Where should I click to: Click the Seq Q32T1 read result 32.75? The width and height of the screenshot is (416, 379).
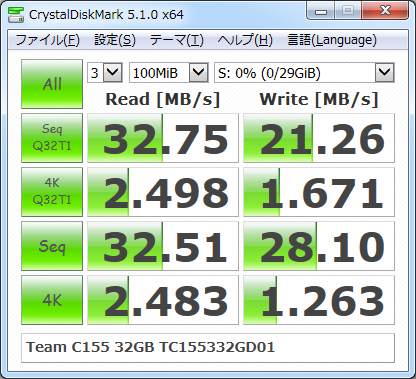coord(163,138)
